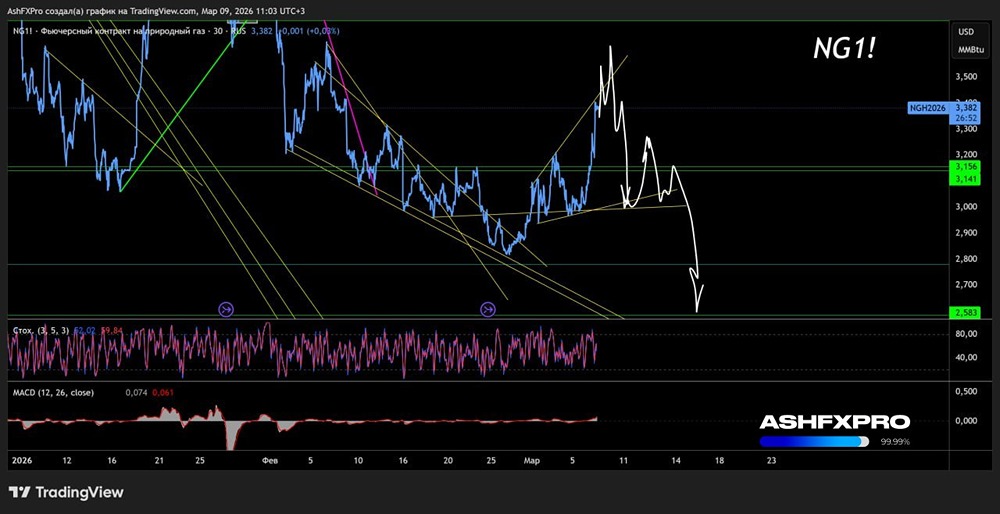Click the 3,300 price scale value
Screen dimensions: 1000x514
tap(964, 129)
